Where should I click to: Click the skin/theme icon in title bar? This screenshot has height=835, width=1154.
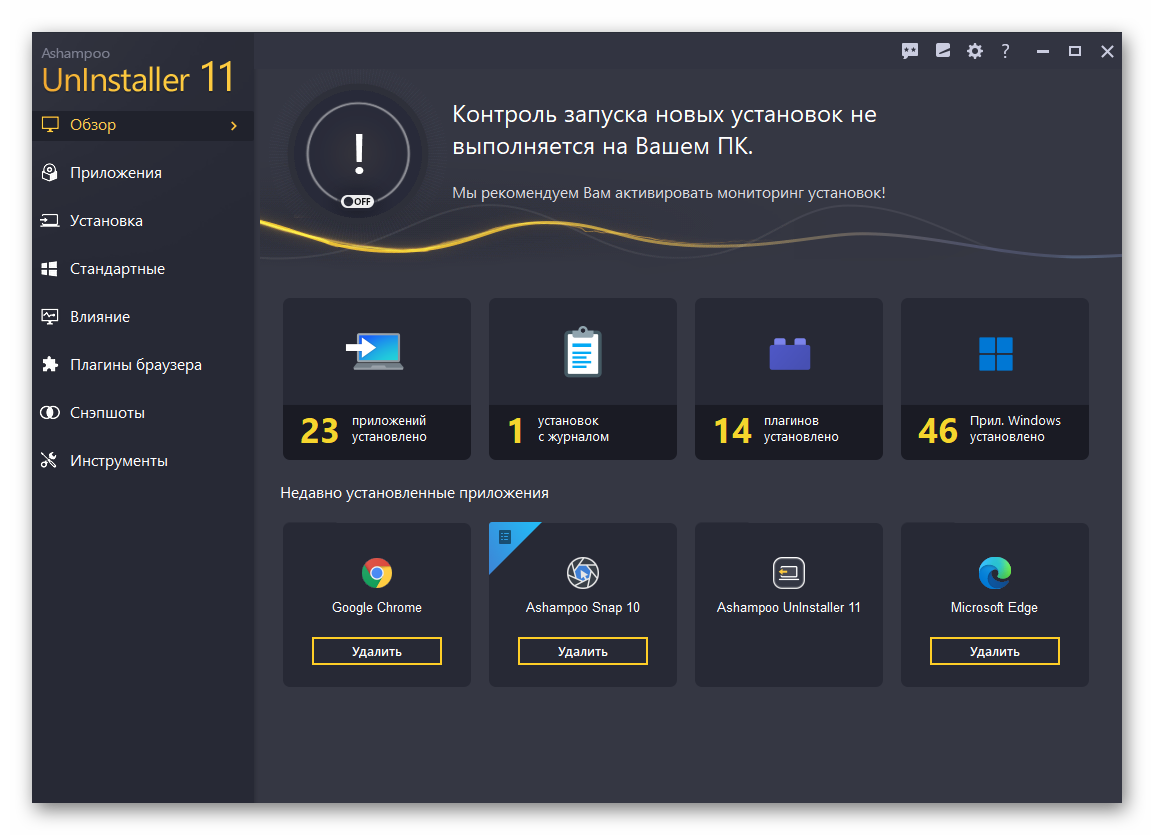(943, 51)
